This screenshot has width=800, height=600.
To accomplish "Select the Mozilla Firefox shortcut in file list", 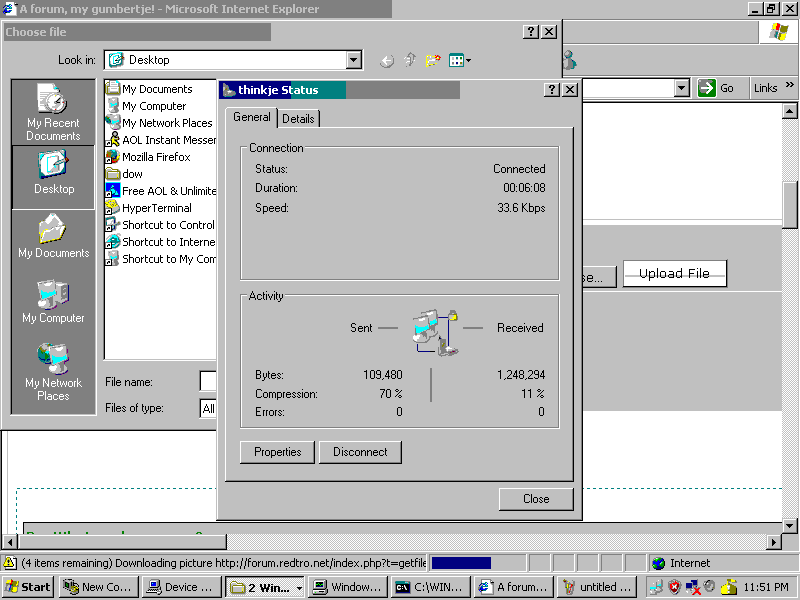I will coord(155,157).
